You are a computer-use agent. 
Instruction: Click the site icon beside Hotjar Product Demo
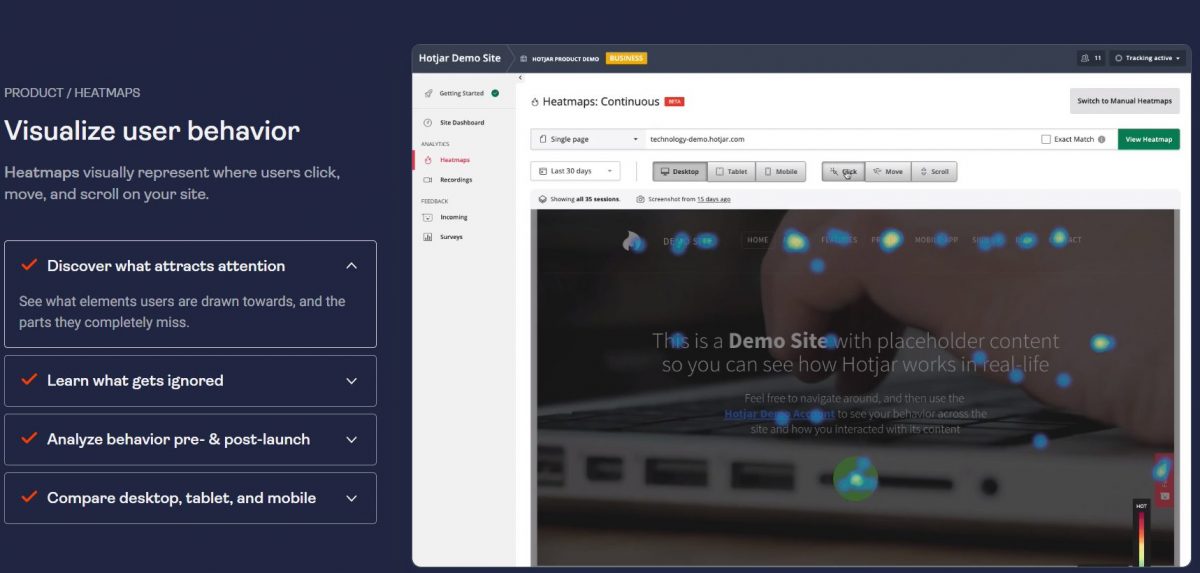[523, 58]
